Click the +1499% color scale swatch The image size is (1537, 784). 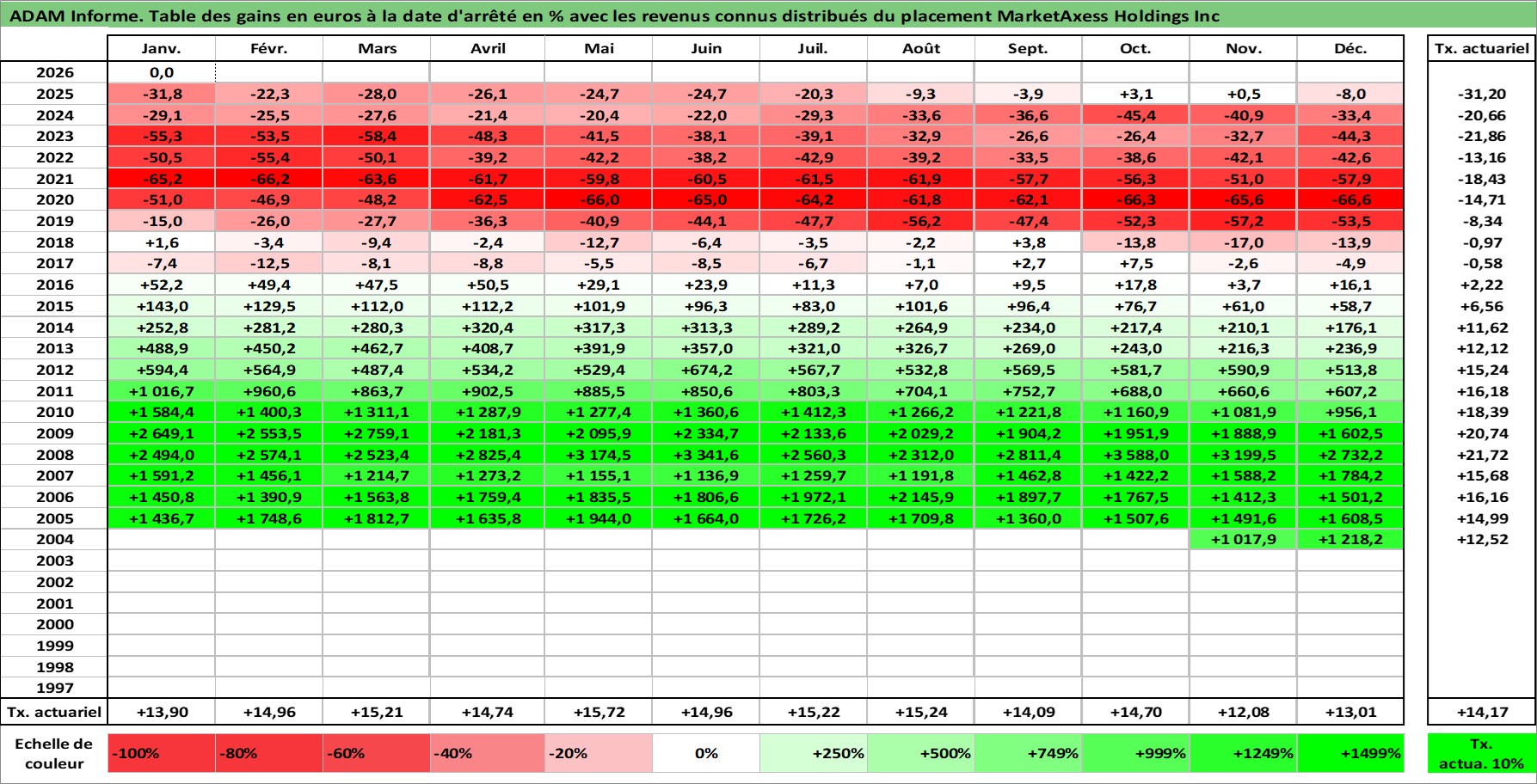click(1350, 753)
